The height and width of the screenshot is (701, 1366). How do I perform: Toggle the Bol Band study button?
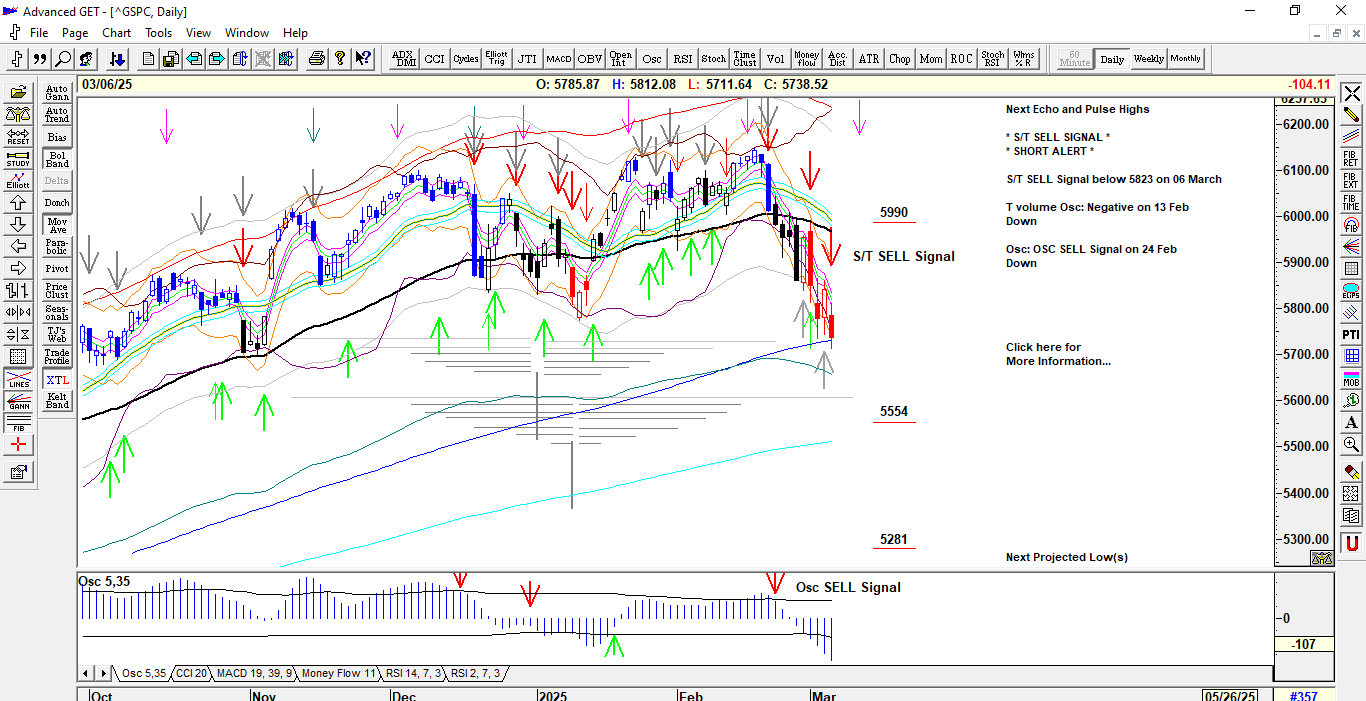(57, 159)
